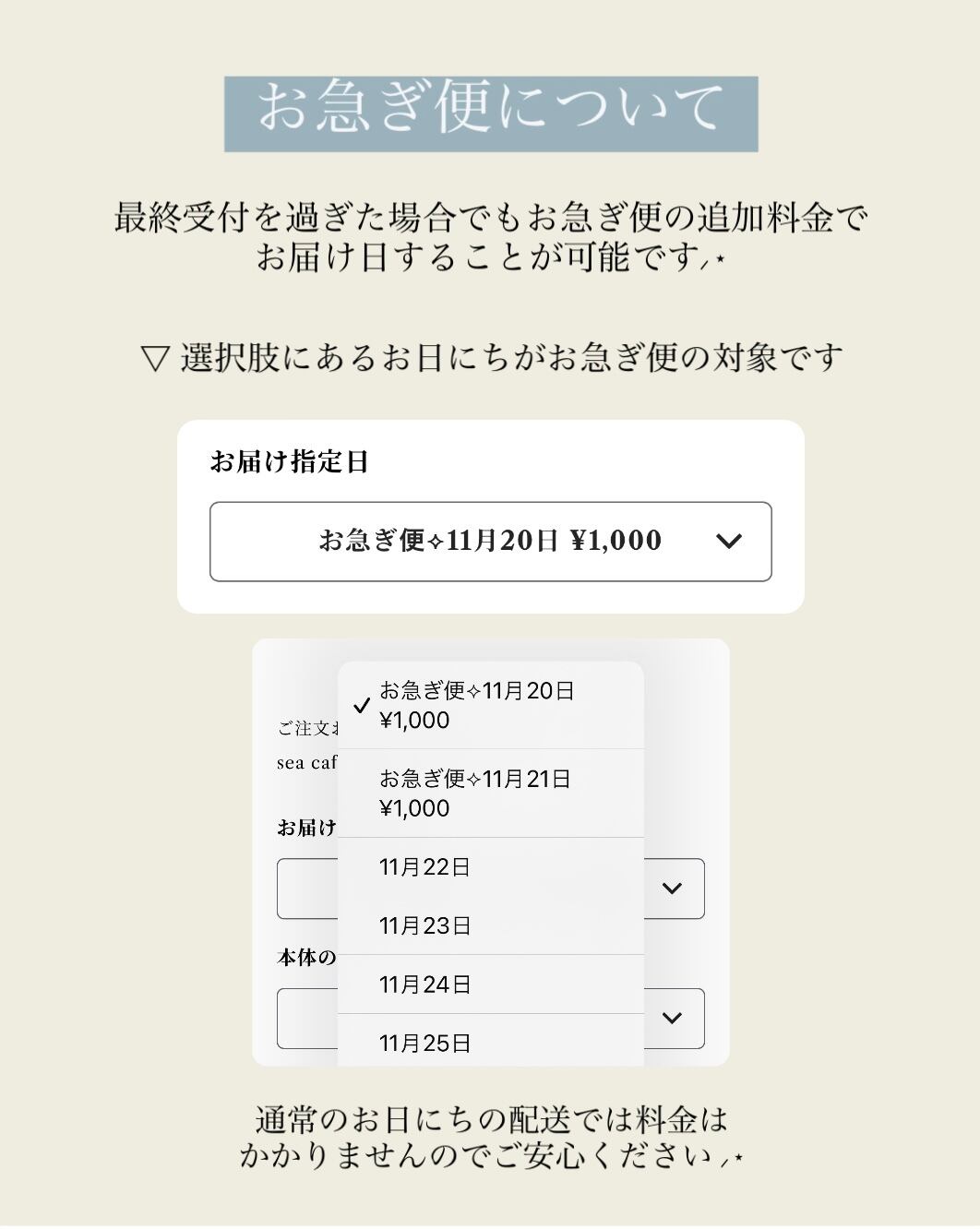Click the お急ぎ便について title banner
Image resolution: width=980 pixels, height=1229 pixels.
[490, 113]
